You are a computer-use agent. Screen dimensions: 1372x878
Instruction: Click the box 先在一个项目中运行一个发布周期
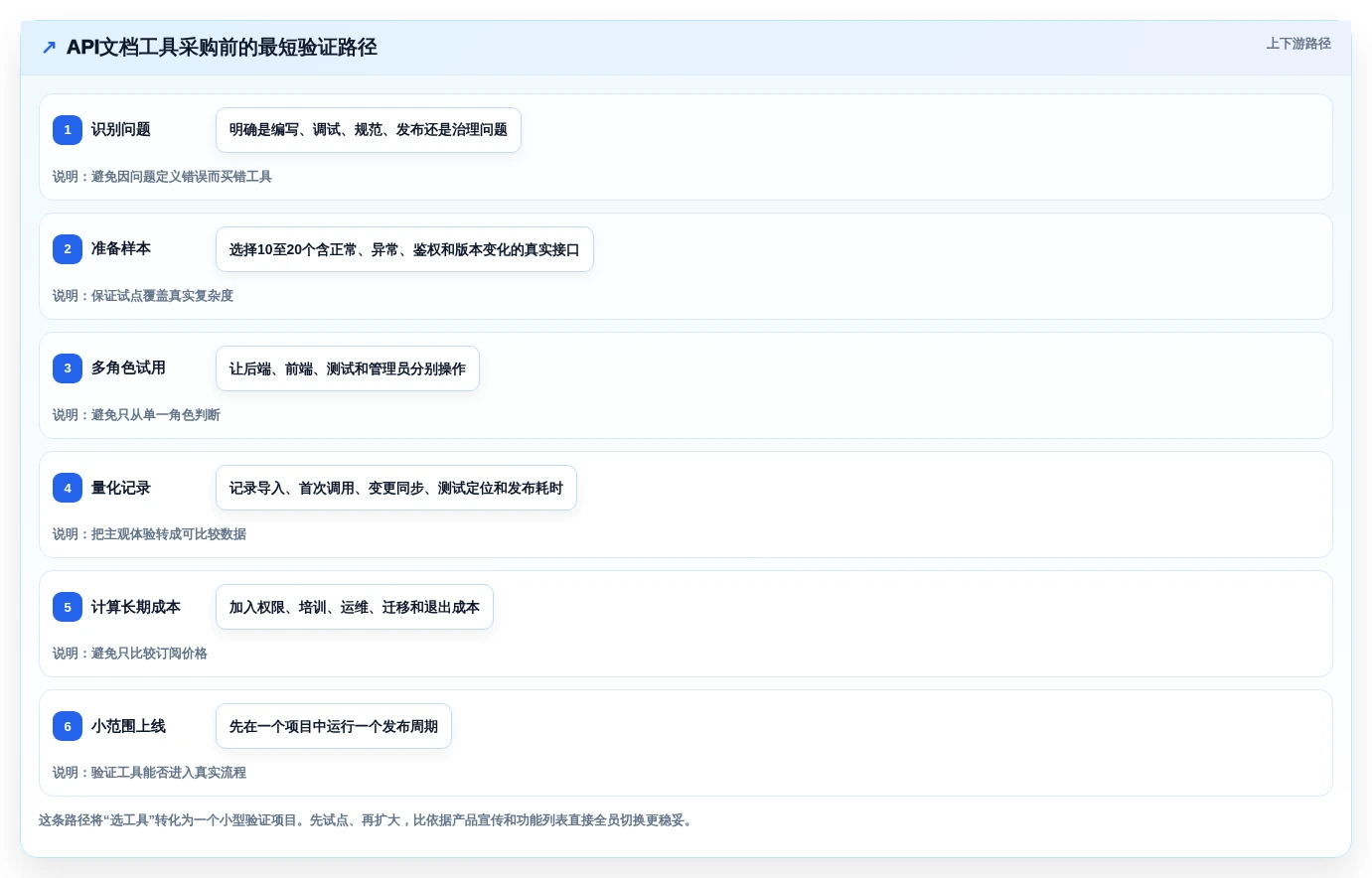click(x=334, y=726)
